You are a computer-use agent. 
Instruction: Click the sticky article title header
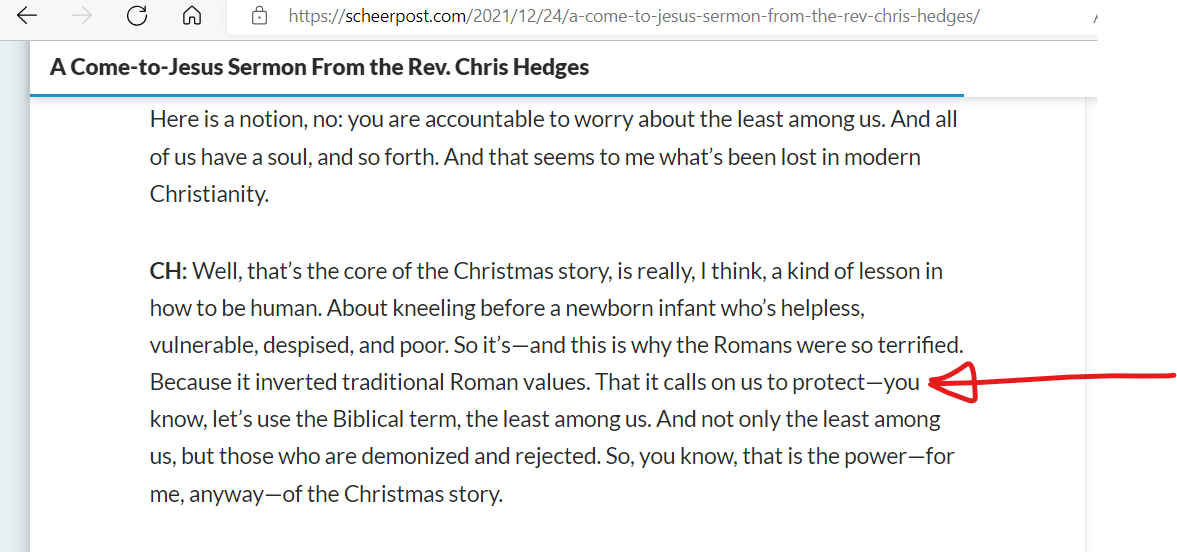click(x=319, y=67)
